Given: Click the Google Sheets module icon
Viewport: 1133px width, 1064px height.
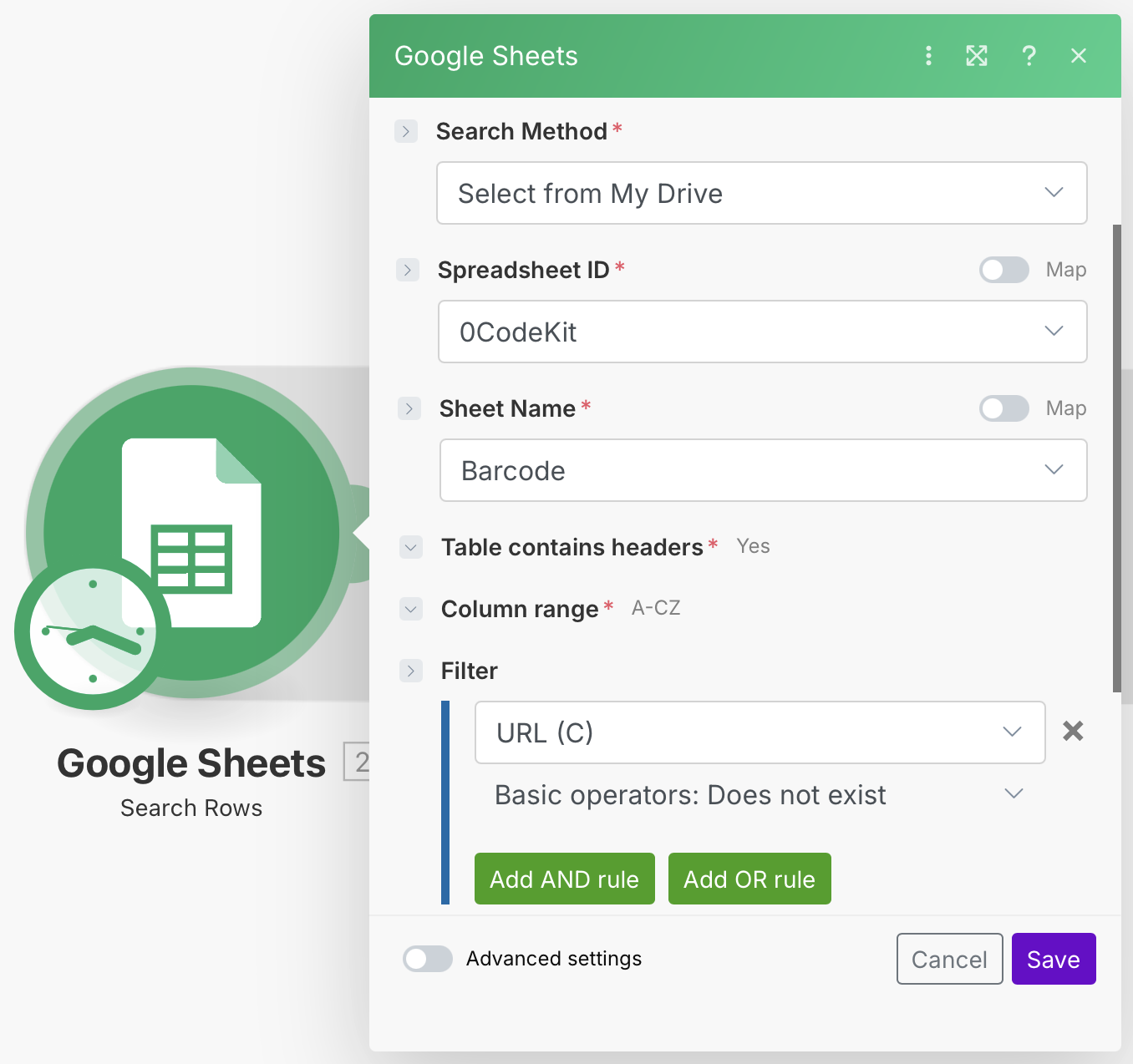Looking at the screenshot, I should point(191,532).
